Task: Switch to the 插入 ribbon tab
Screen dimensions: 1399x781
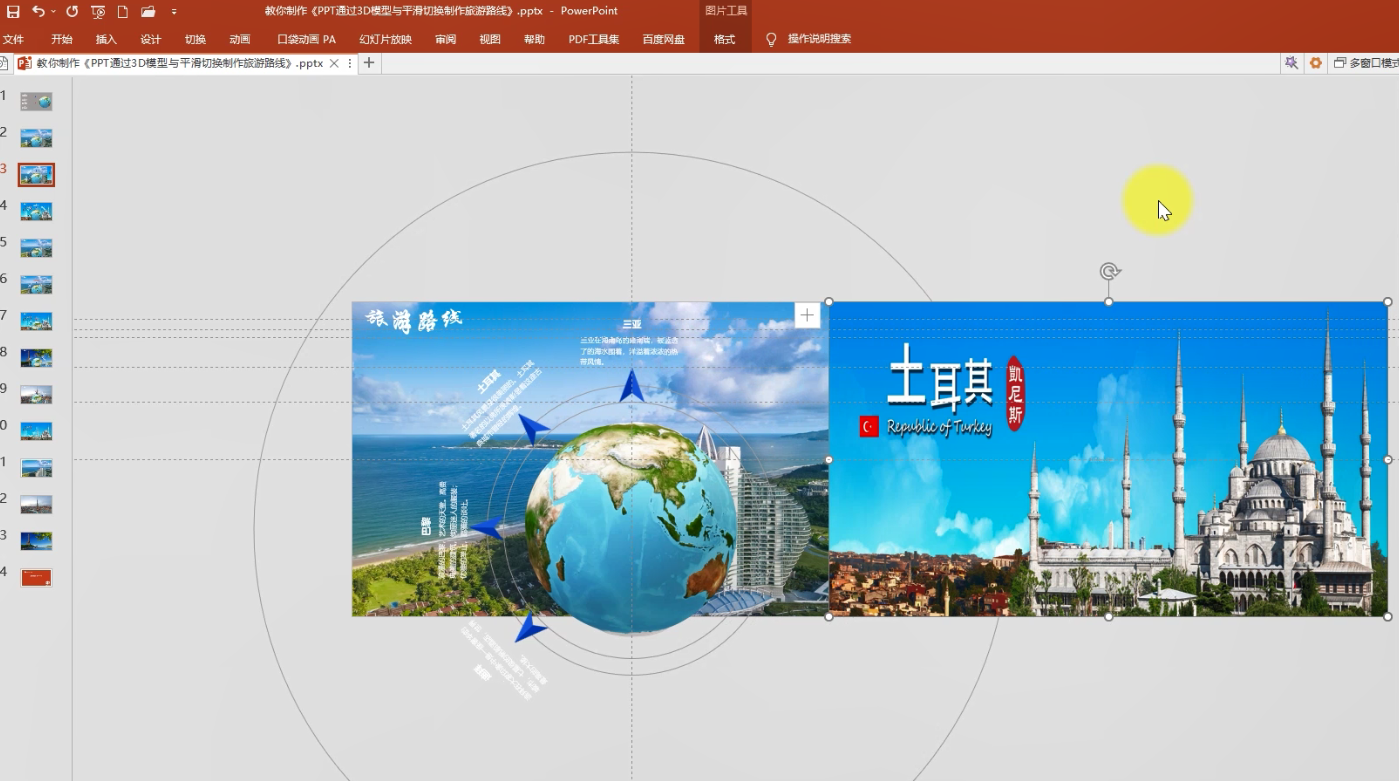Action: coord(106,39)
